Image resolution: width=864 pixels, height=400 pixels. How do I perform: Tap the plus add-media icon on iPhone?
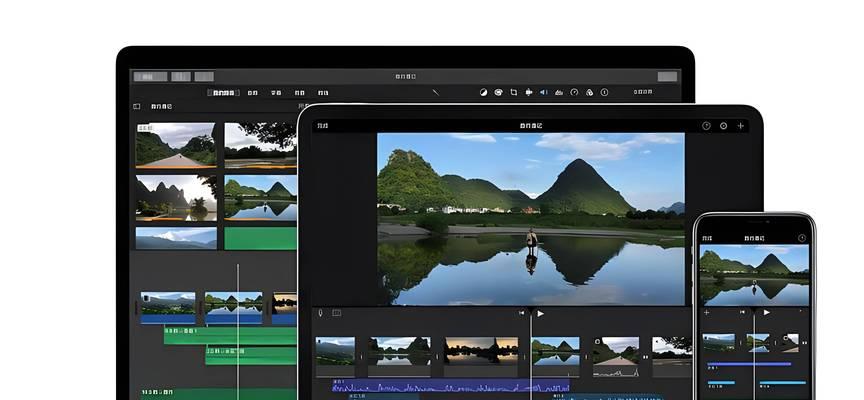tap(707, 312)
